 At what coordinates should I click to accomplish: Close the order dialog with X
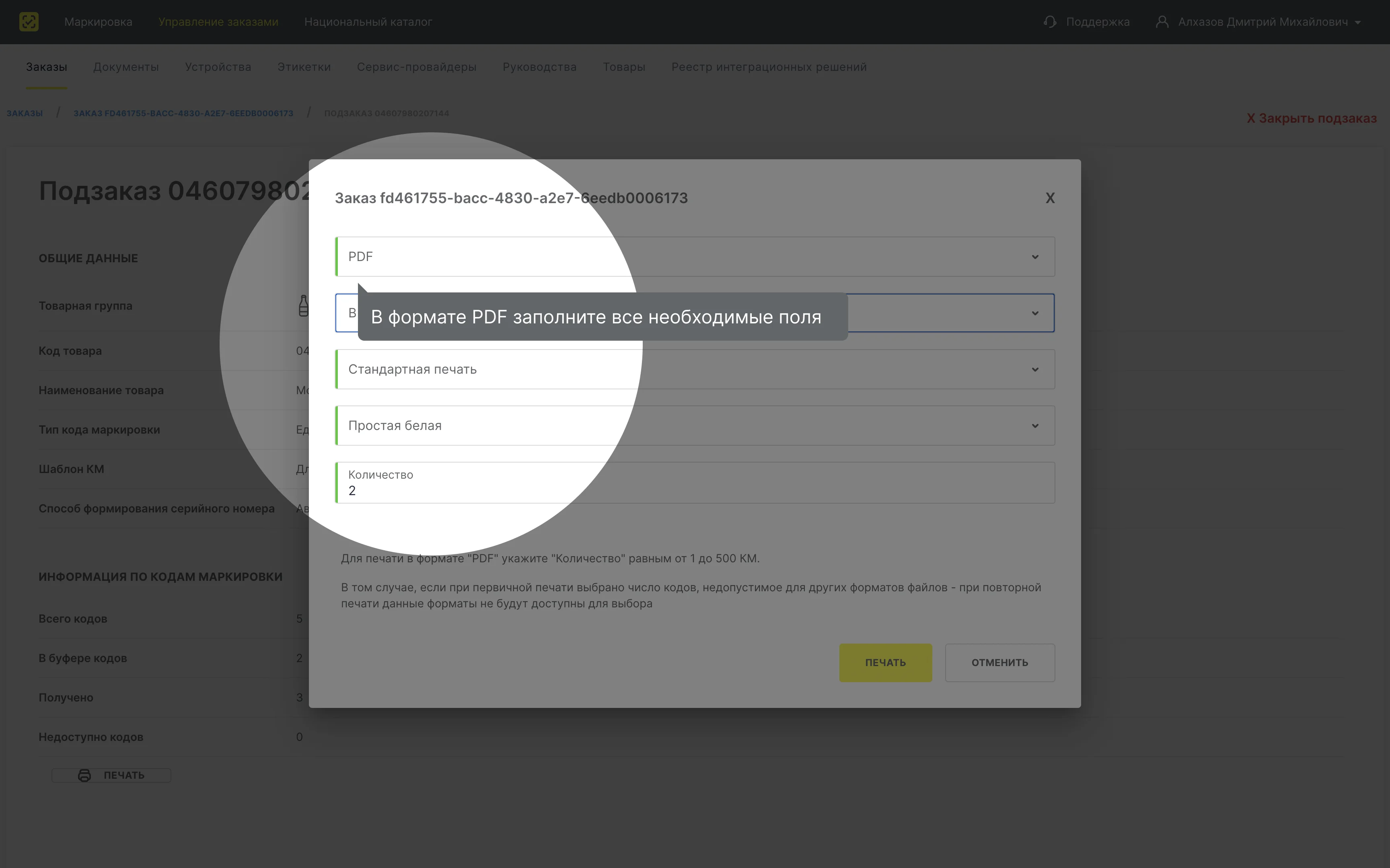[x=1050, y=198]
